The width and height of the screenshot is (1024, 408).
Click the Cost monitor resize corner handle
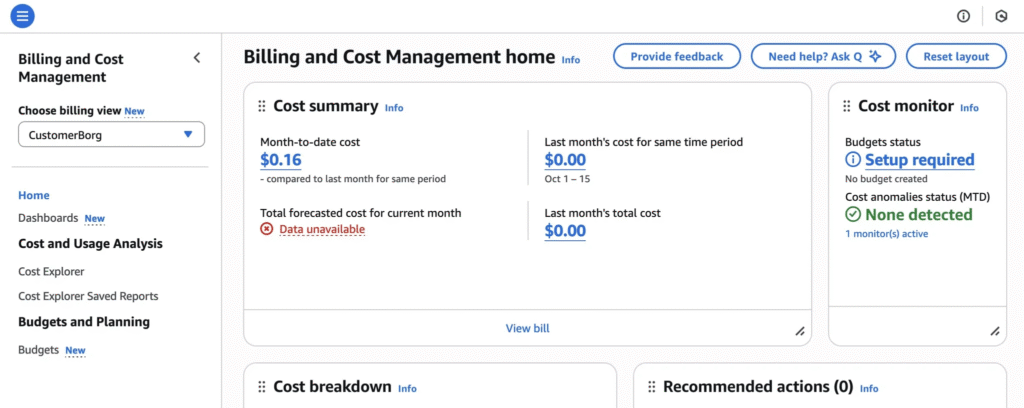point(995,331)
